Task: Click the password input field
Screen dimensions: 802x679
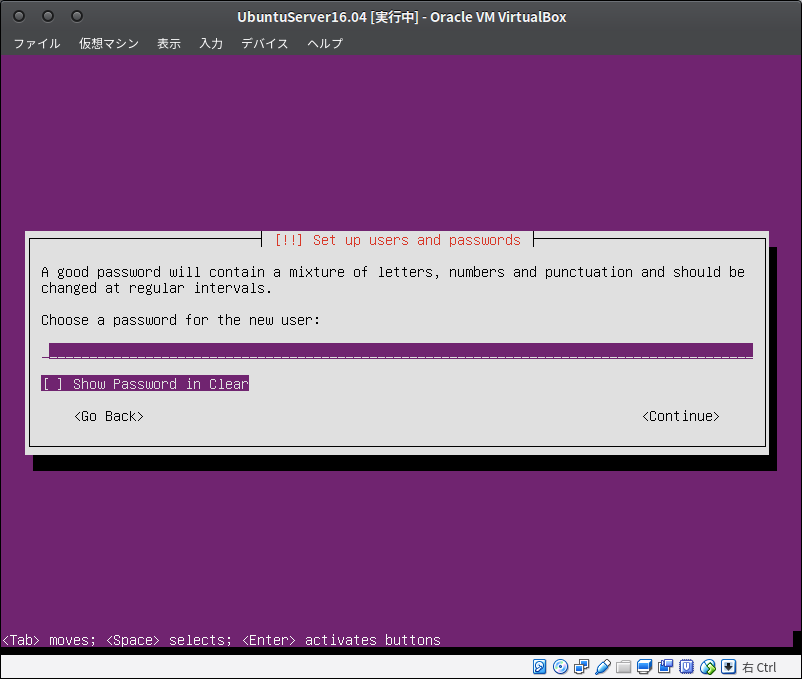Action: (397, 351)
